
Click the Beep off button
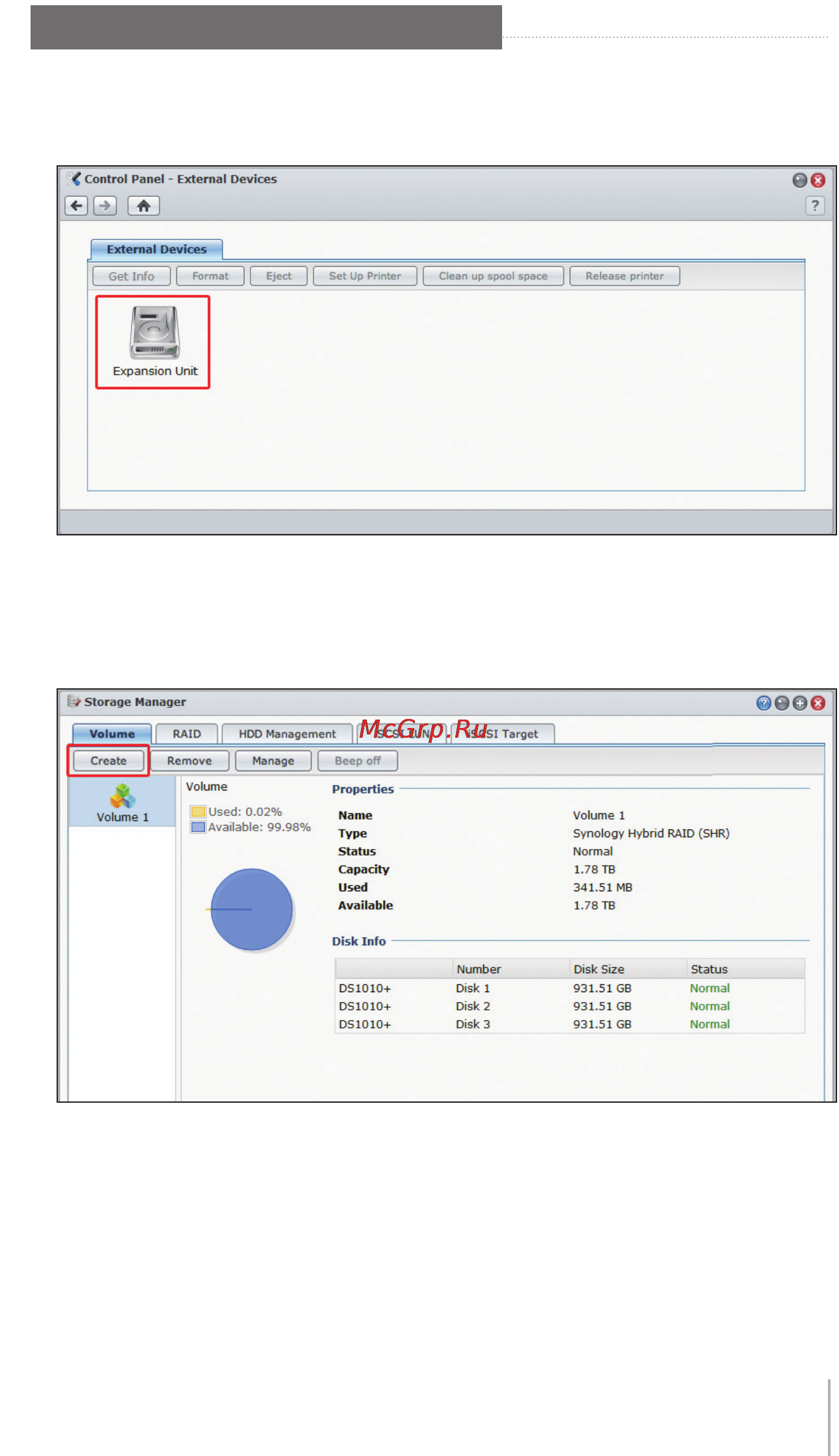click(358, 761)
